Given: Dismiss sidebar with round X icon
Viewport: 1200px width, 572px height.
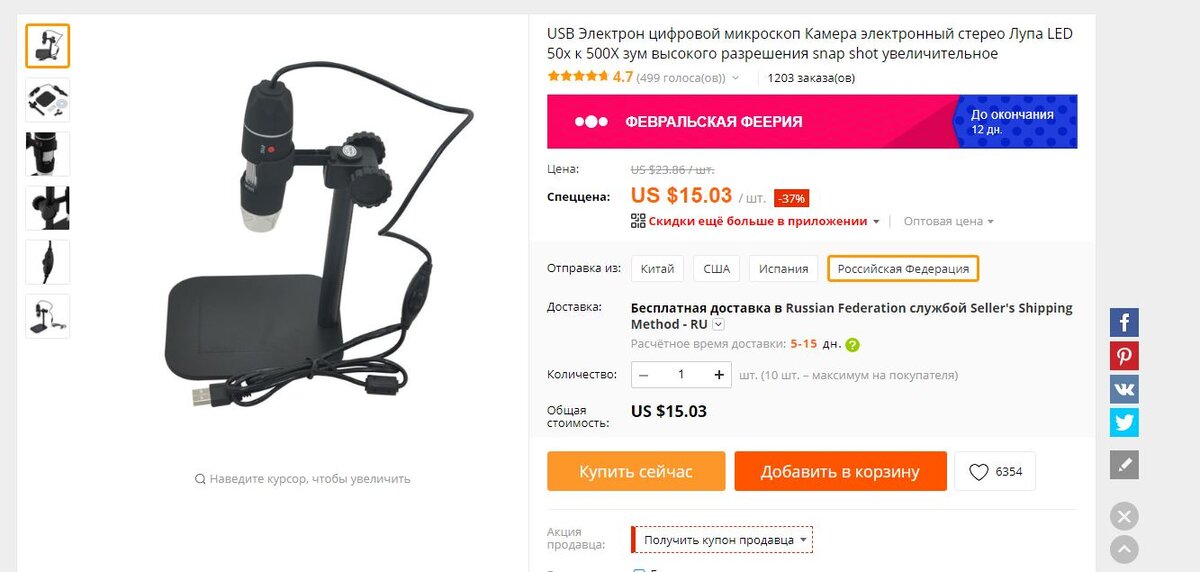Looking at the screenshot, I should tap(1124, 517).
